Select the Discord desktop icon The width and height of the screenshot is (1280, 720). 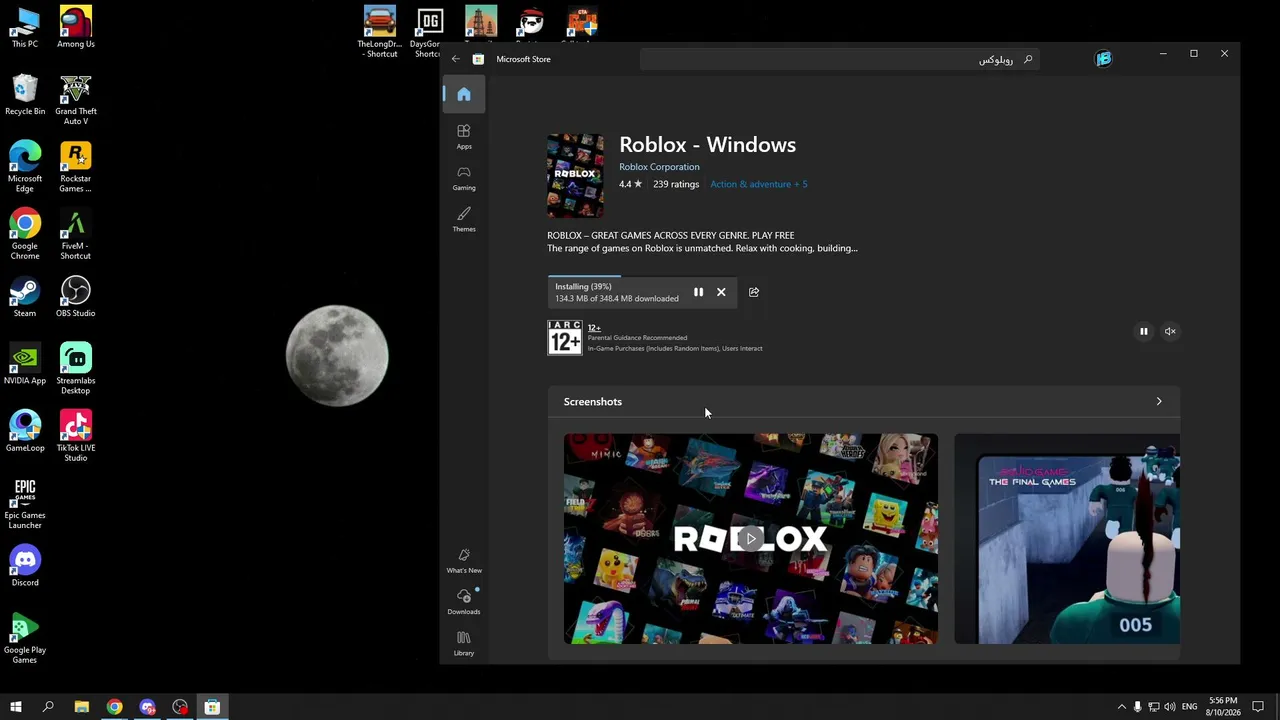click(25, 565)
